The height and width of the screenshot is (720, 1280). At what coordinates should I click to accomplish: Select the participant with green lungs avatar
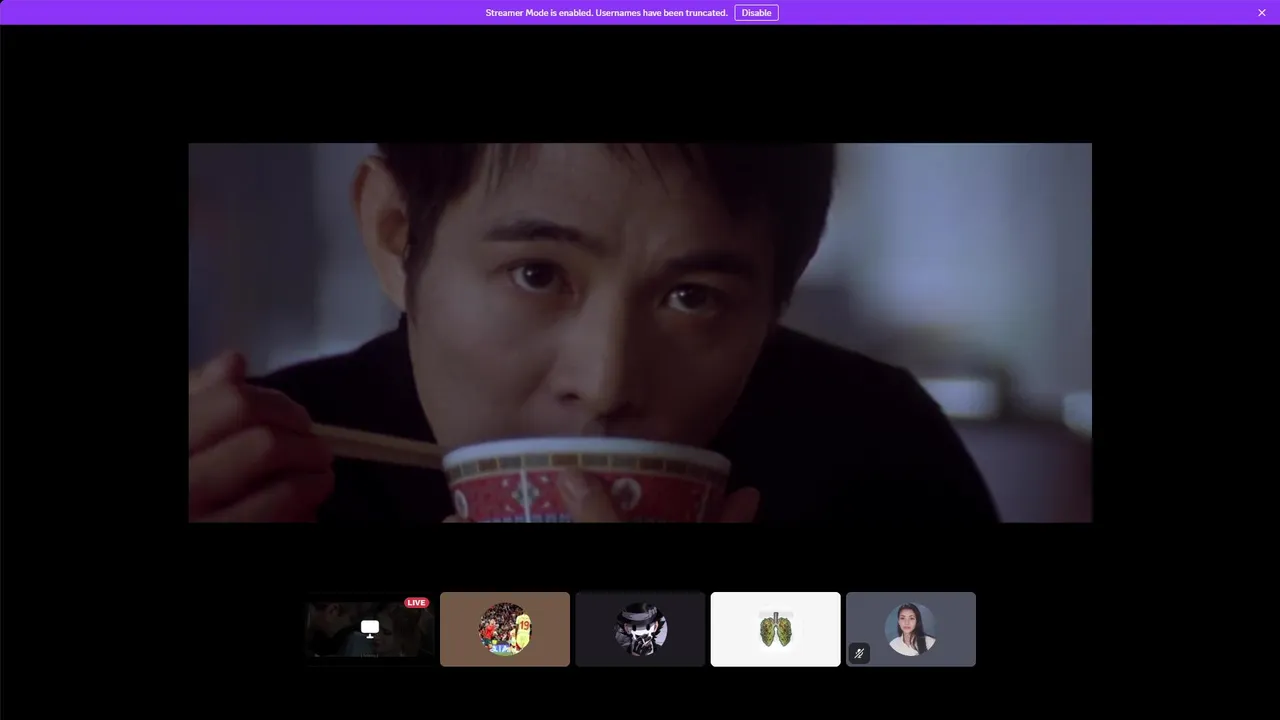click(776, 629)
